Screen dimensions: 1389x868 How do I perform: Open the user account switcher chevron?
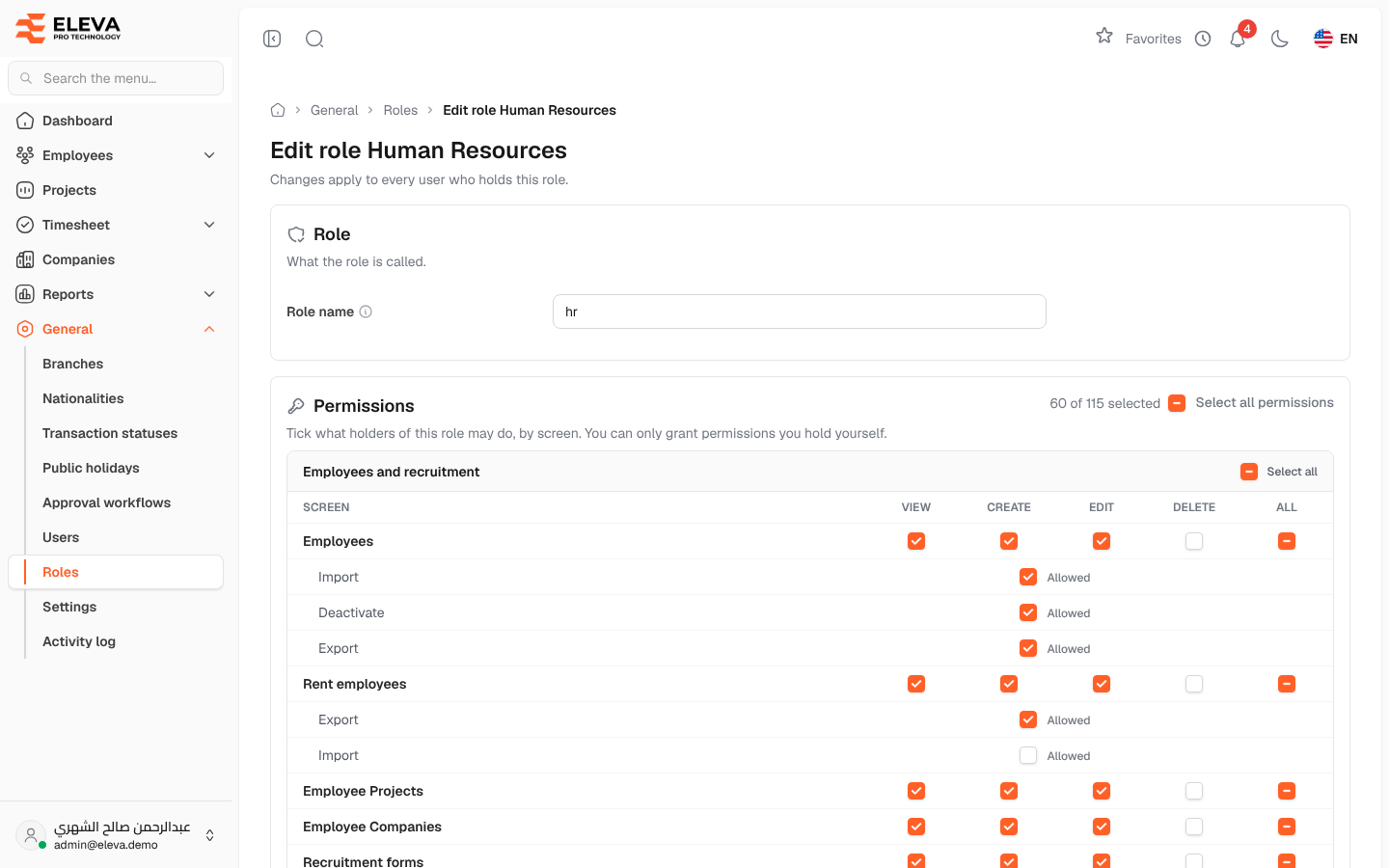point(210,835)
